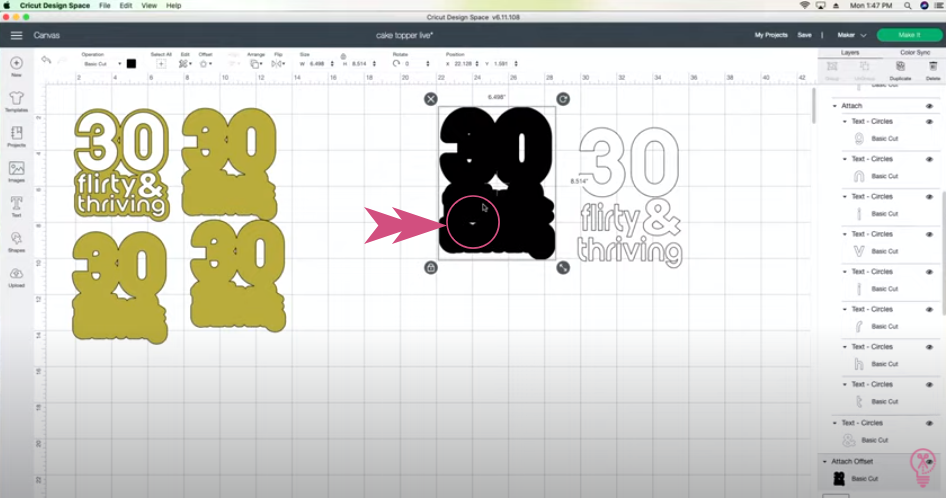
Task: Open the Offset tool
Action: 204,63
